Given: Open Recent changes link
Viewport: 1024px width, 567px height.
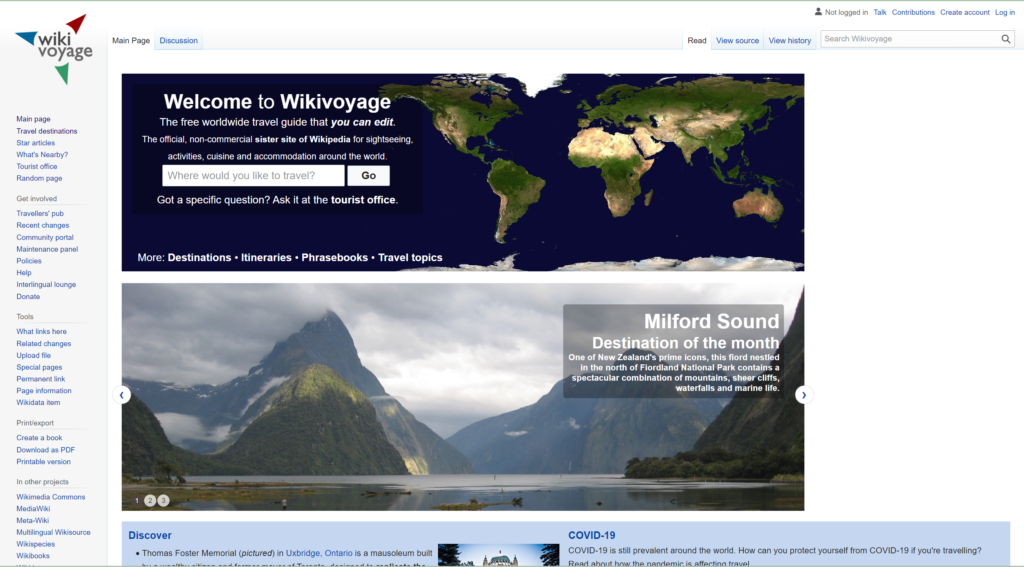Looking at the screenshot, I should coord(42,225).
